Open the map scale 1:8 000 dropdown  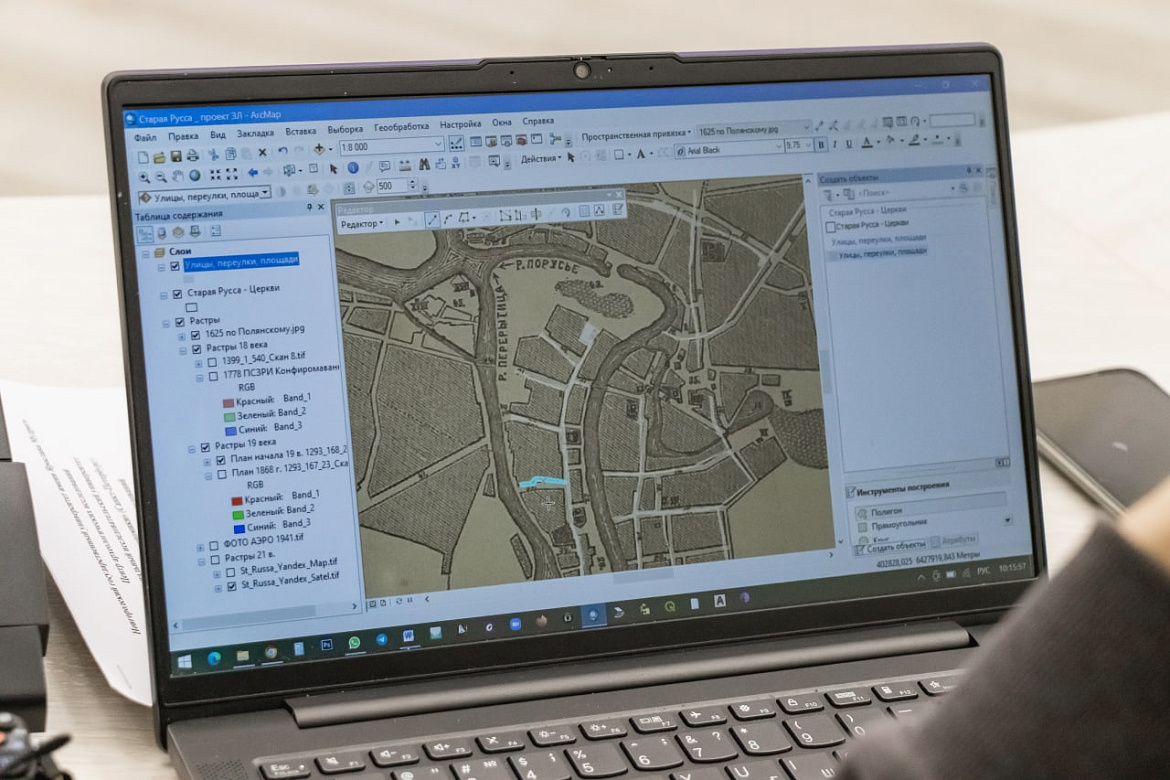click(x=437, y=145)
